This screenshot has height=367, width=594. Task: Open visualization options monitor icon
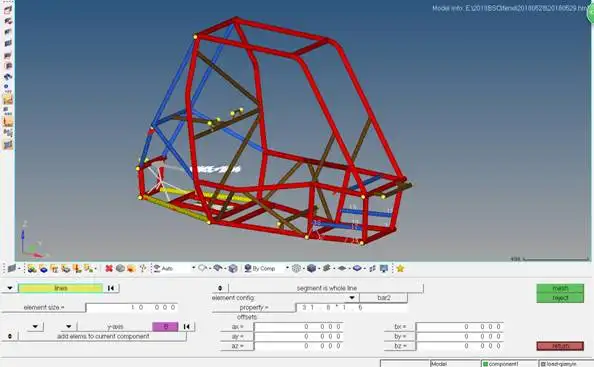pyautogui.click(x=384, y=269)
